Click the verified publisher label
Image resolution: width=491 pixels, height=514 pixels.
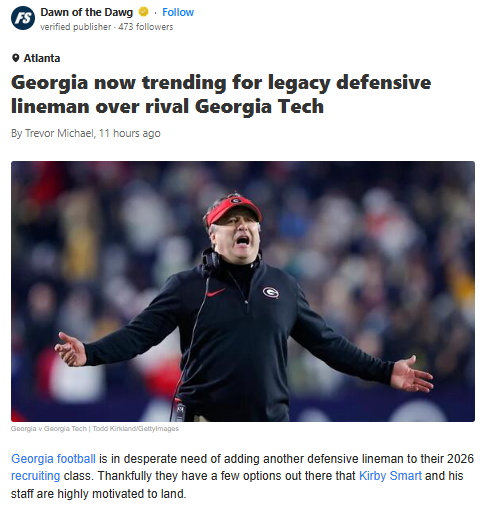pos(76,27)
